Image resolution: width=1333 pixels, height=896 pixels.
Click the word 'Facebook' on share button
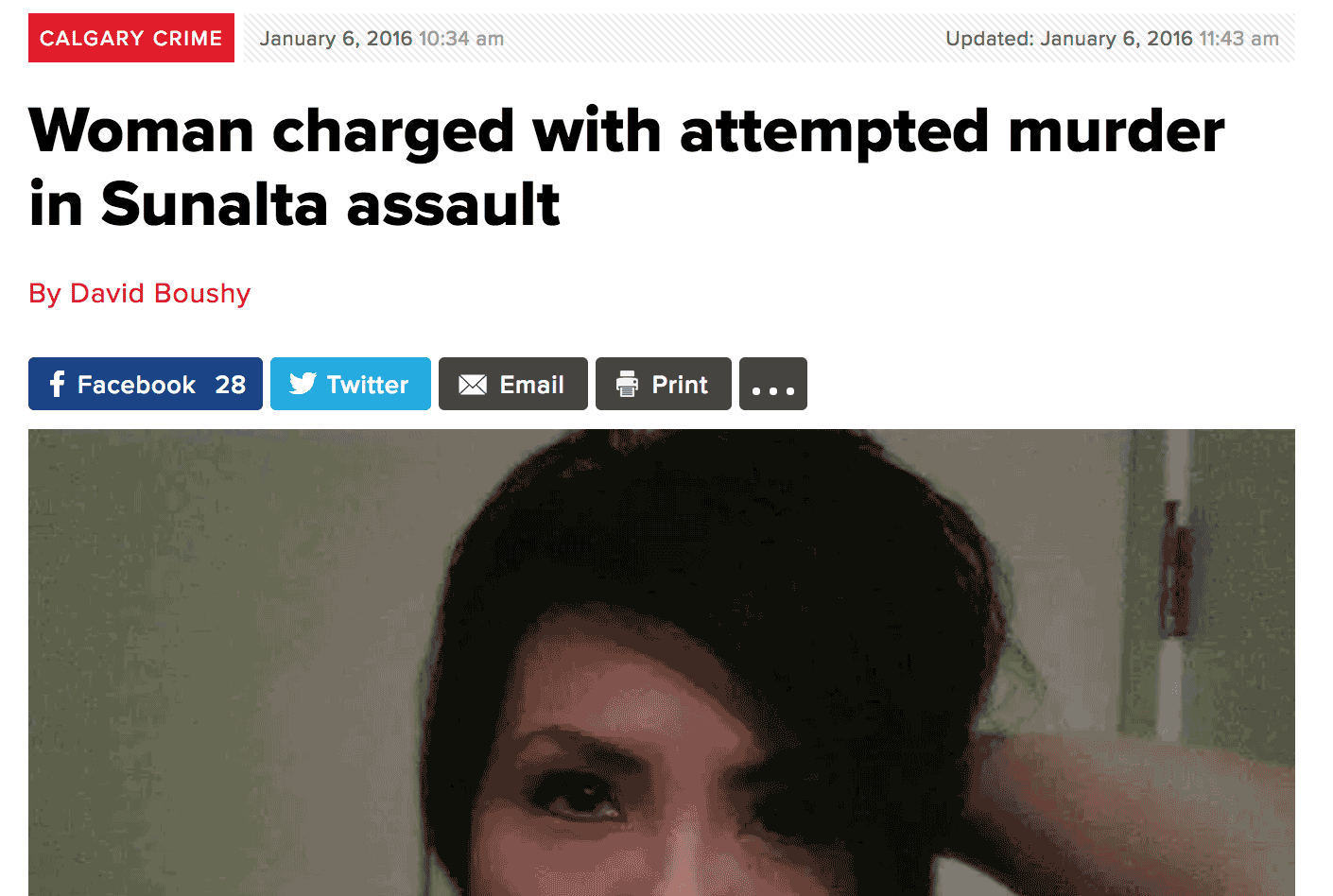(x=137, y=385)
